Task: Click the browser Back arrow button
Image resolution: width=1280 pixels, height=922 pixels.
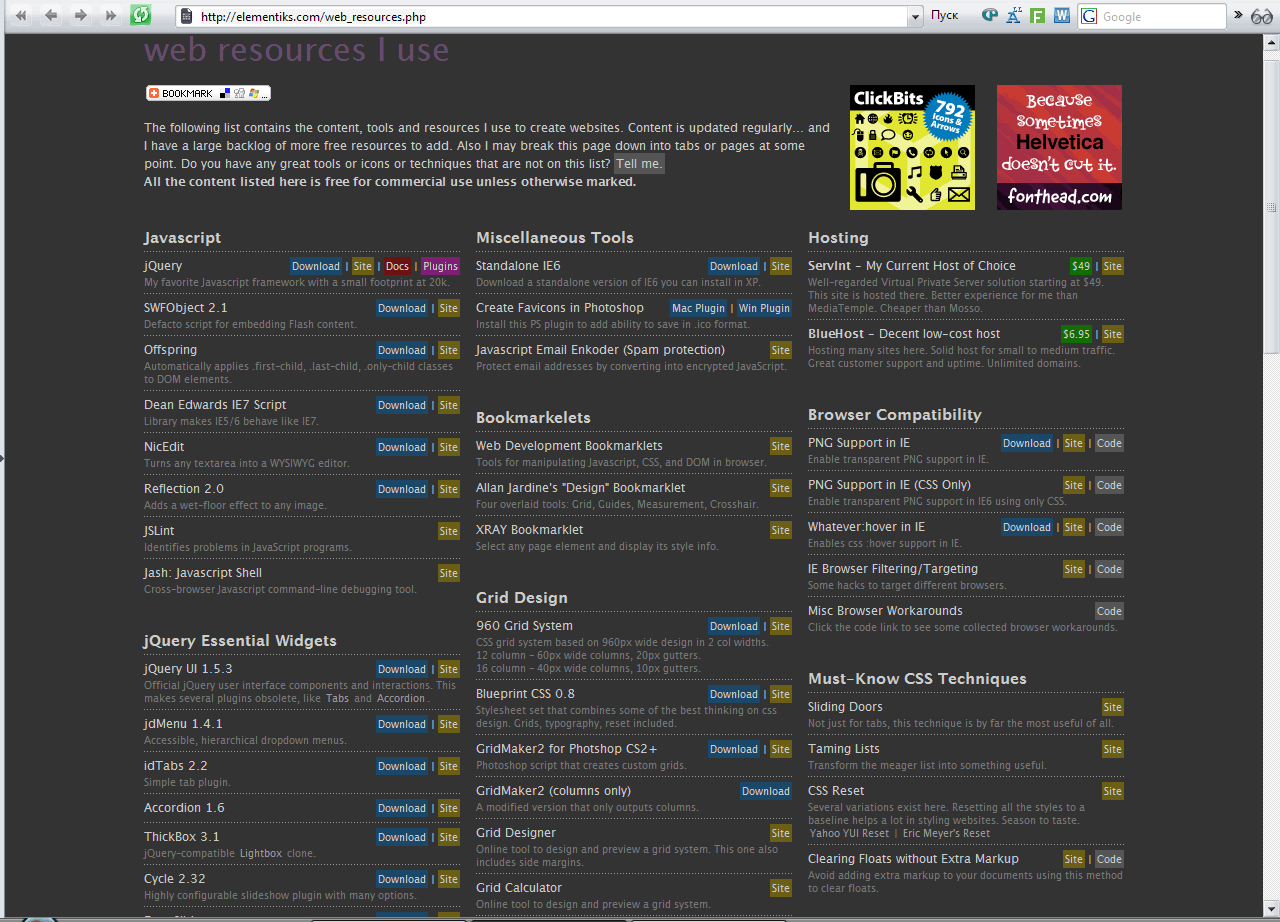Action: (x=51, y=15)
